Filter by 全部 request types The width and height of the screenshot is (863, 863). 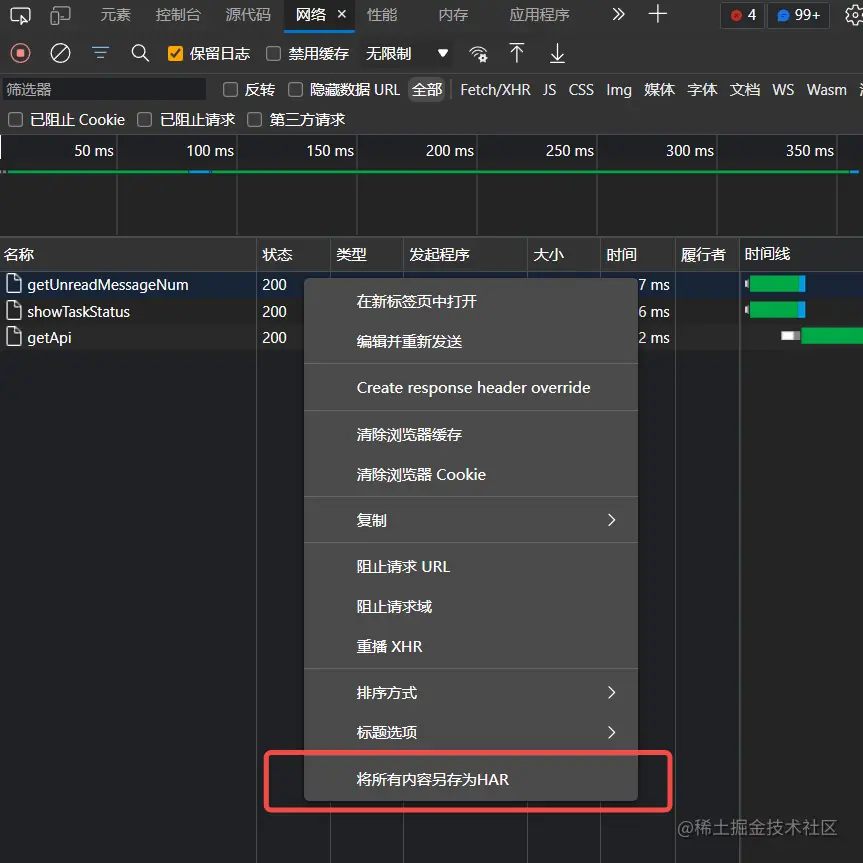coord(427,89)
